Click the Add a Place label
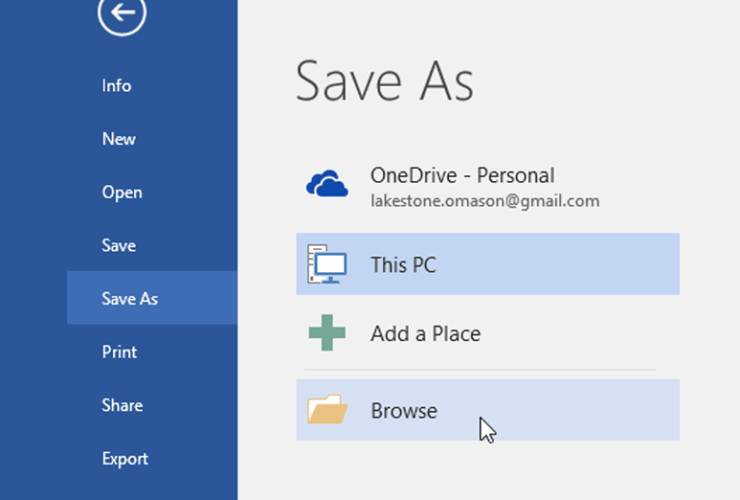 [x=426, y=334]
